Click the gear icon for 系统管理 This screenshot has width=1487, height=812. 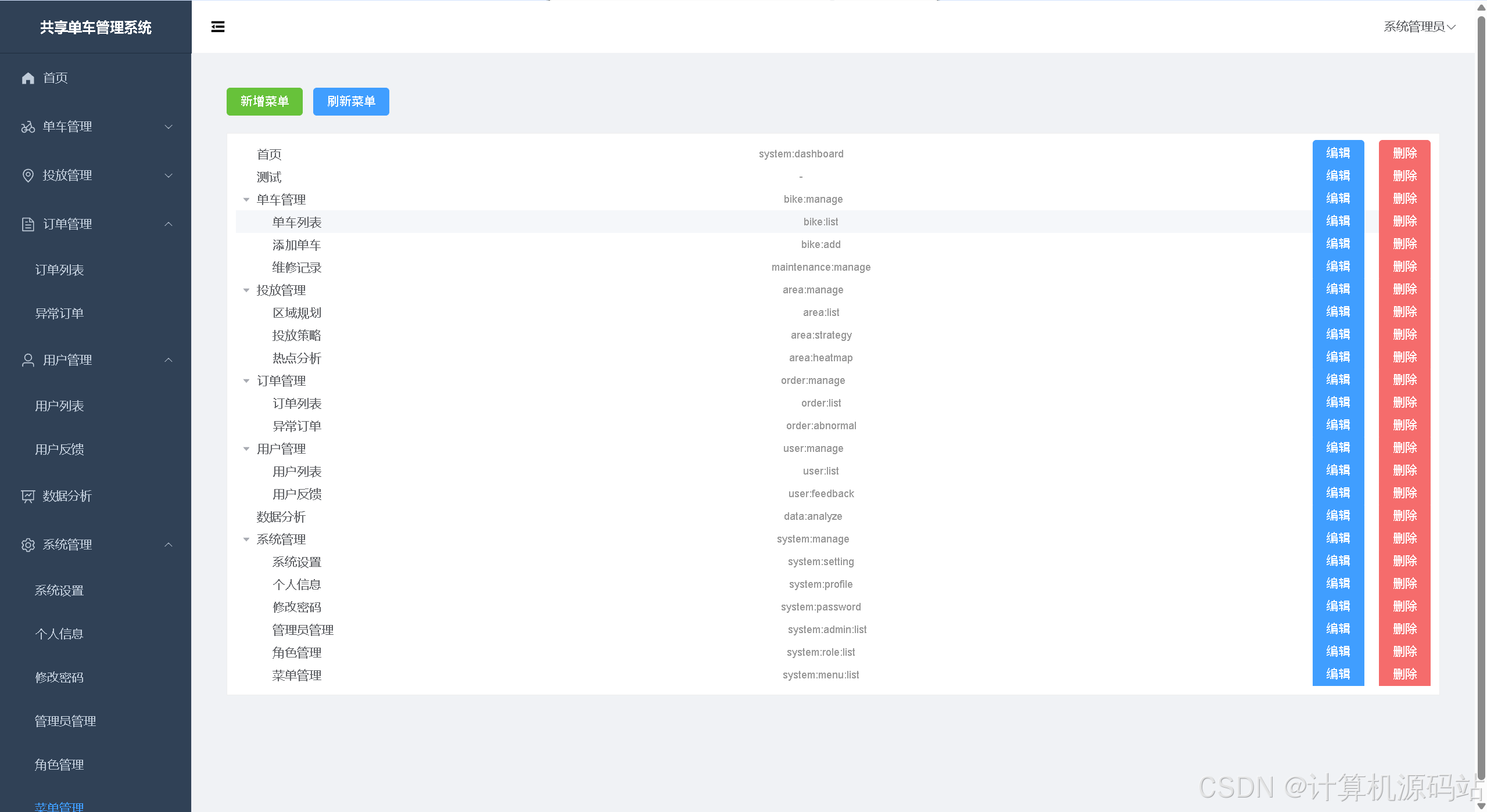[28, 545]
